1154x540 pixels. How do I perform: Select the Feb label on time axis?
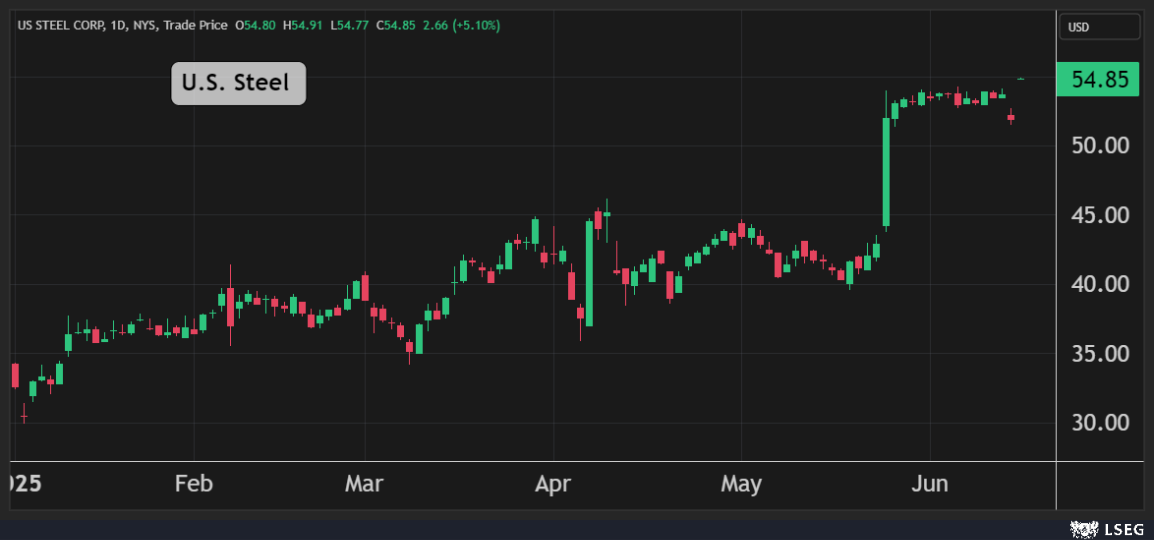point(193,484)
